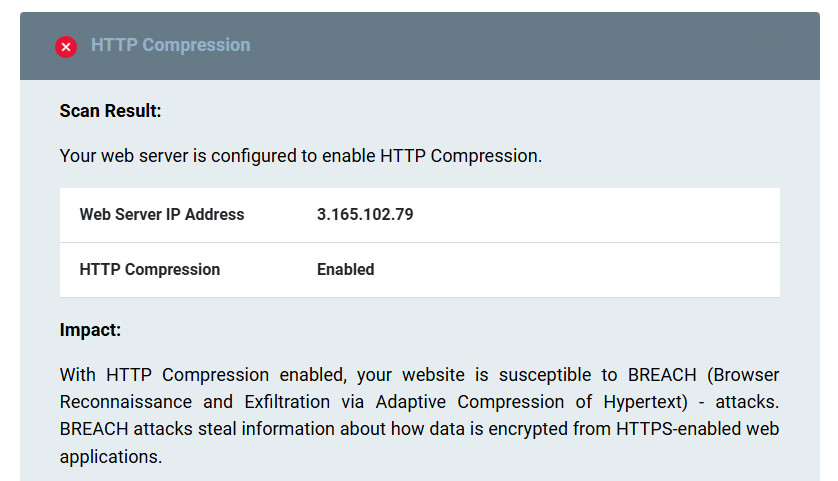Click the "(Browser" text in the impact paragraph
Viewport: 838px width, 481px height.
[x=743, y=375]
